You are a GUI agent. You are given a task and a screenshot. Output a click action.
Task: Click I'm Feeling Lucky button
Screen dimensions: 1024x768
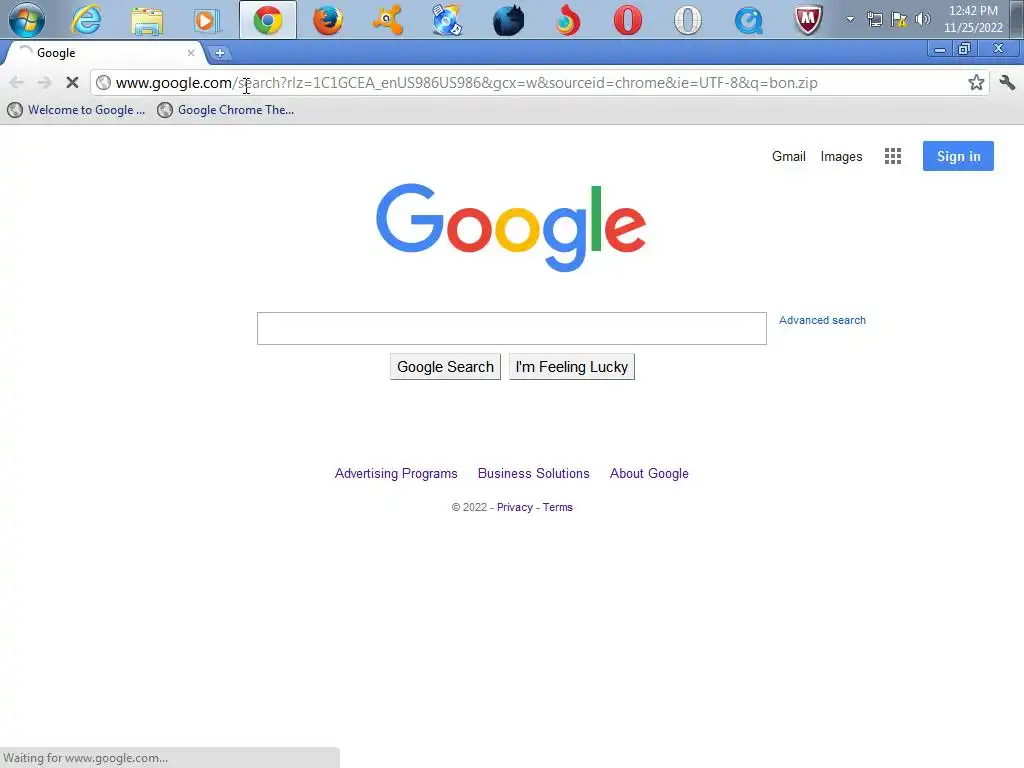(x=571, y=367)
